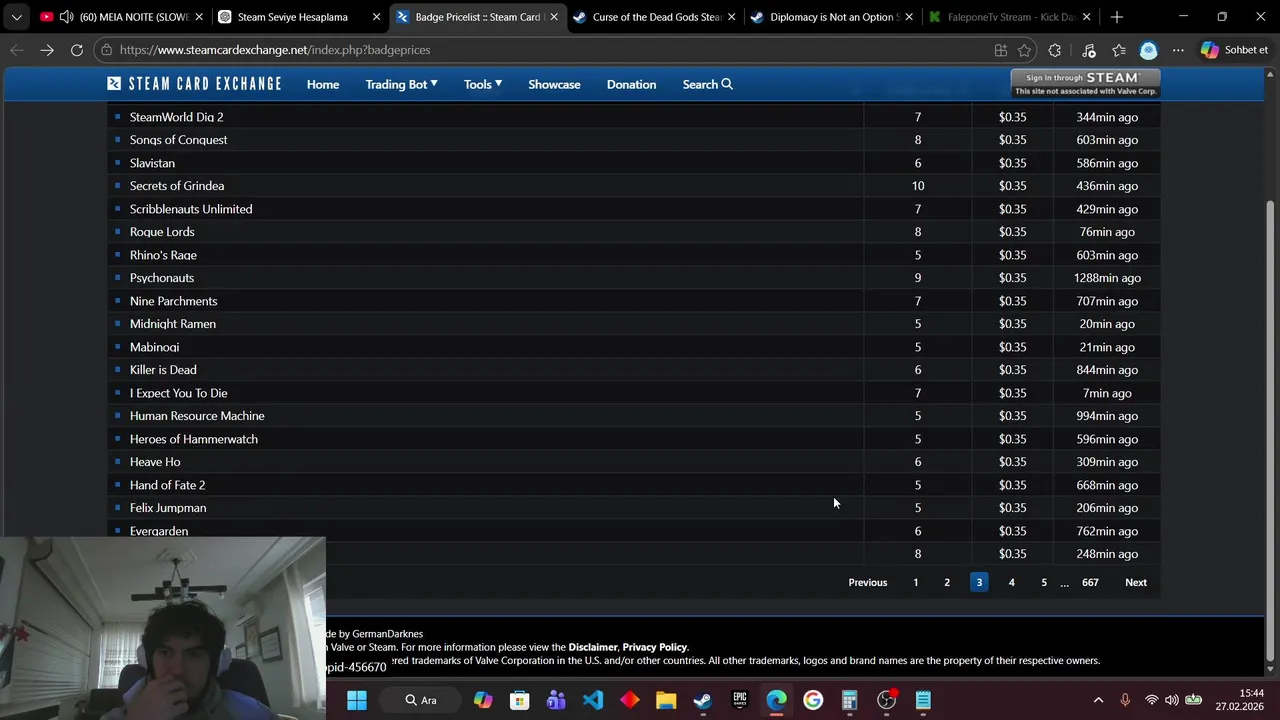Go to page 1 of the pricelist
1280x720 pixels.
tap(915, 582)
